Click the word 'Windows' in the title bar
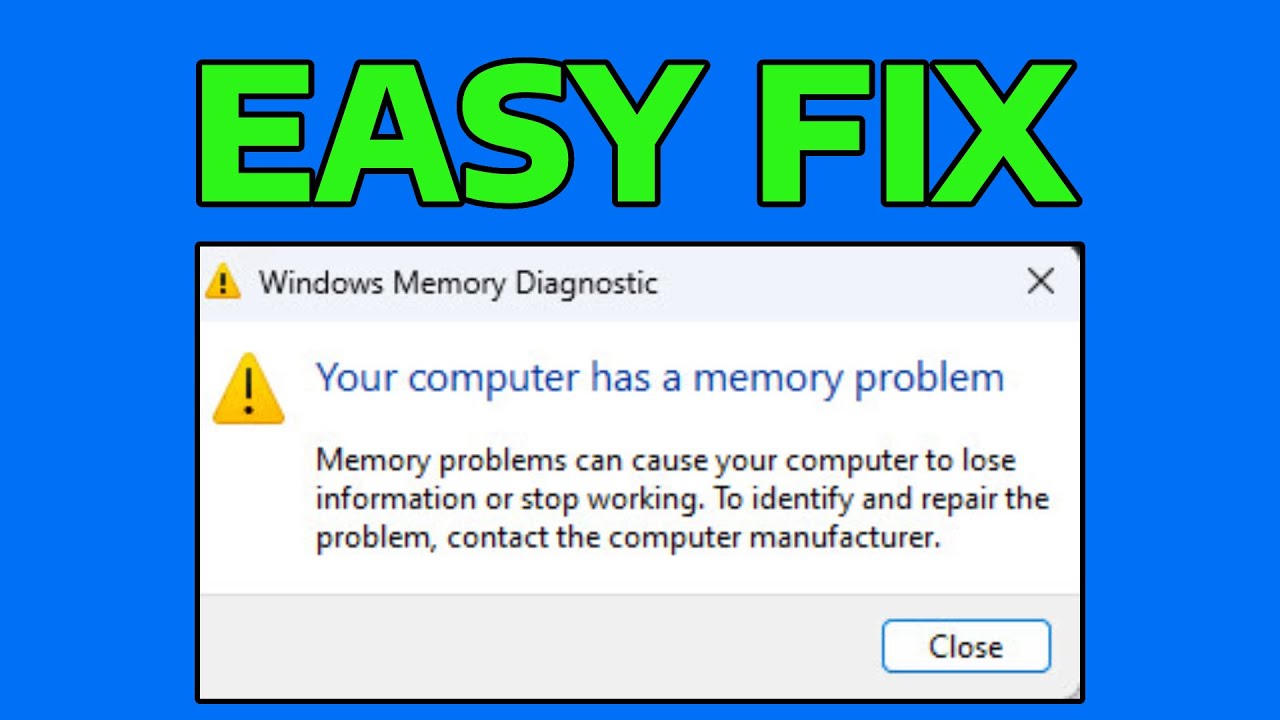The image size is (1280, 720). [321, 283]
